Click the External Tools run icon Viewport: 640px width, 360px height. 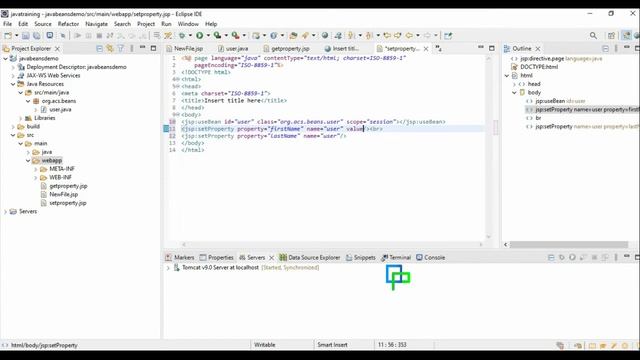pyautogui.click(x=236, y=36)
